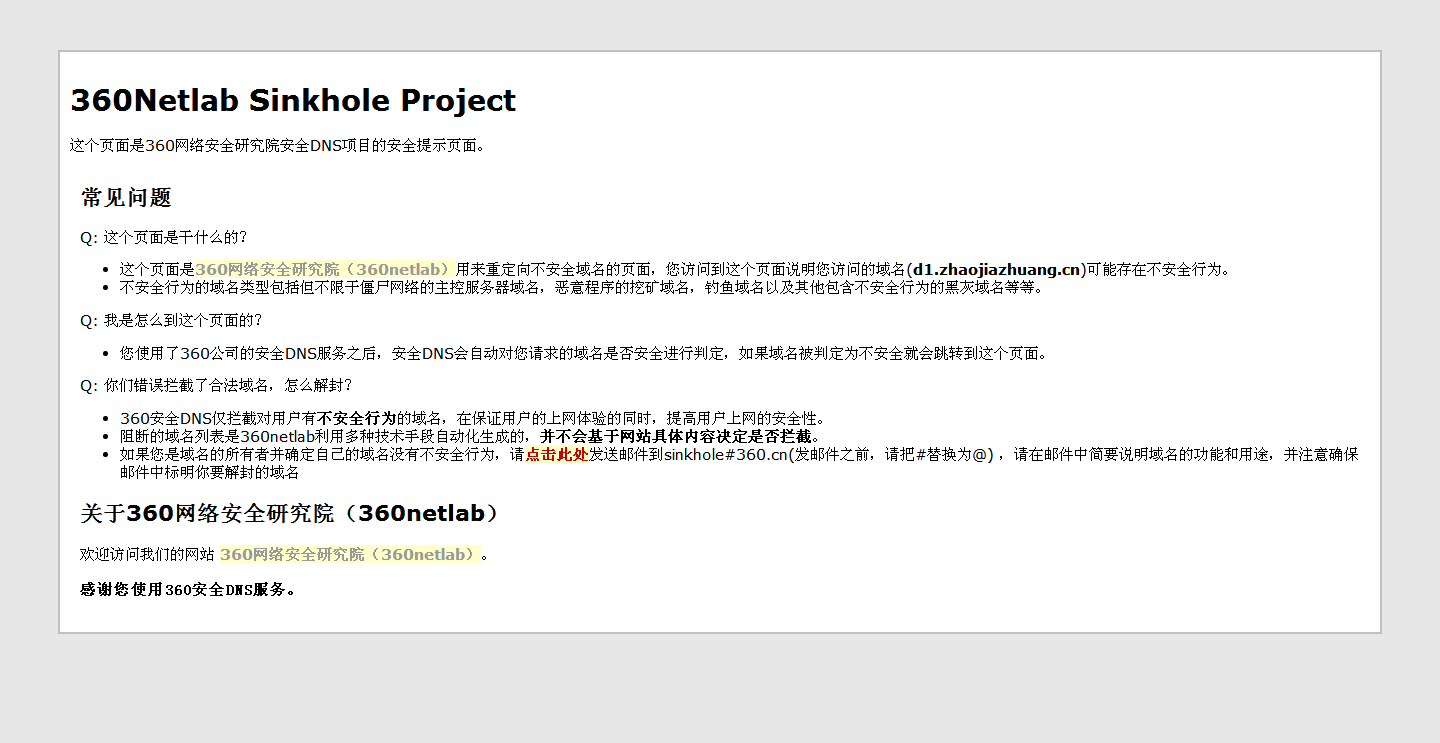Click the 360Netlab Sinkhole Project heading
The width and height of the screenshot is (1440, 743).
tap(293, 100)
